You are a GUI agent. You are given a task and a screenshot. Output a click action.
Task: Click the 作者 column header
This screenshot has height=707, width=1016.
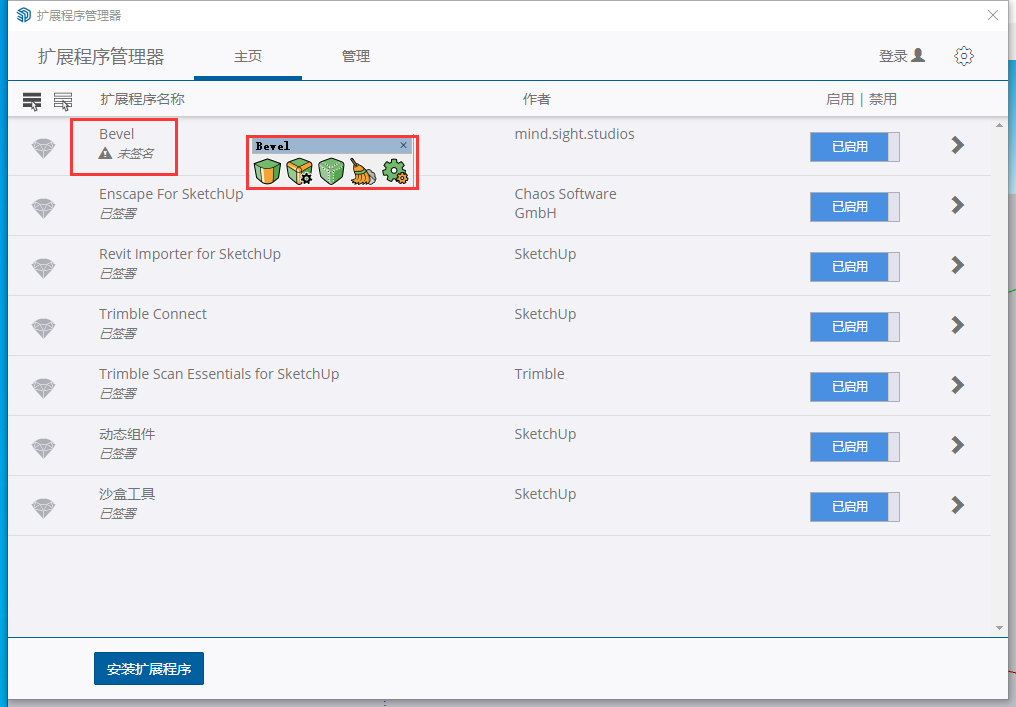[537, 99]
